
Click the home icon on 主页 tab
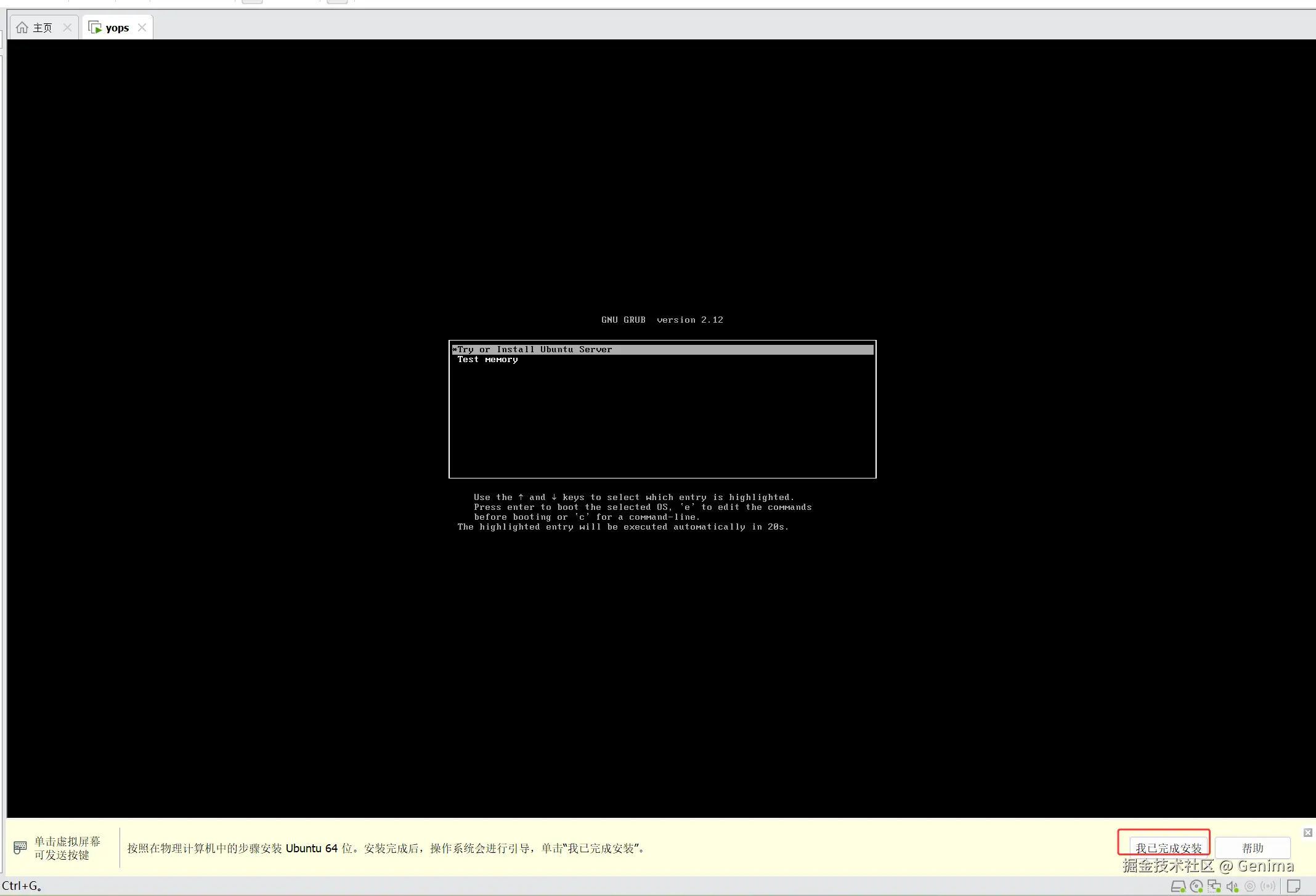(22, 28)
